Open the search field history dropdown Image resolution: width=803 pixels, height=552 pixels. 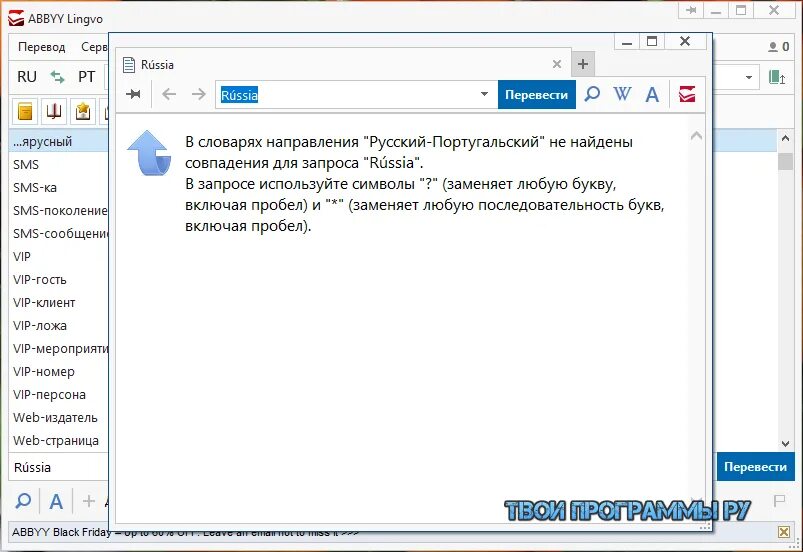point(484,94)
